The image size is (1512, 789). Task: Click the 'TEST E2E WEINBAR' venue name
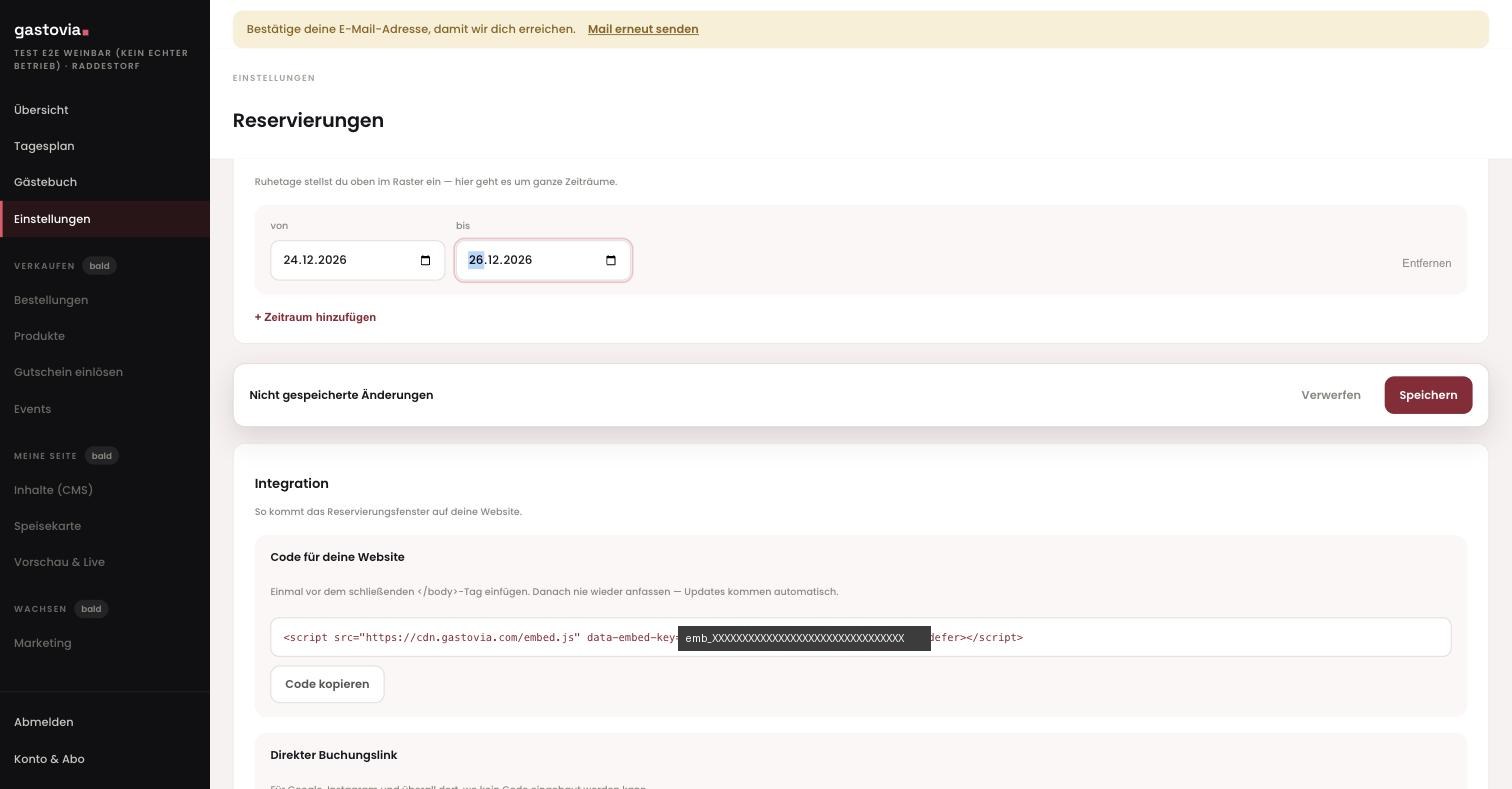coord(101,59)
